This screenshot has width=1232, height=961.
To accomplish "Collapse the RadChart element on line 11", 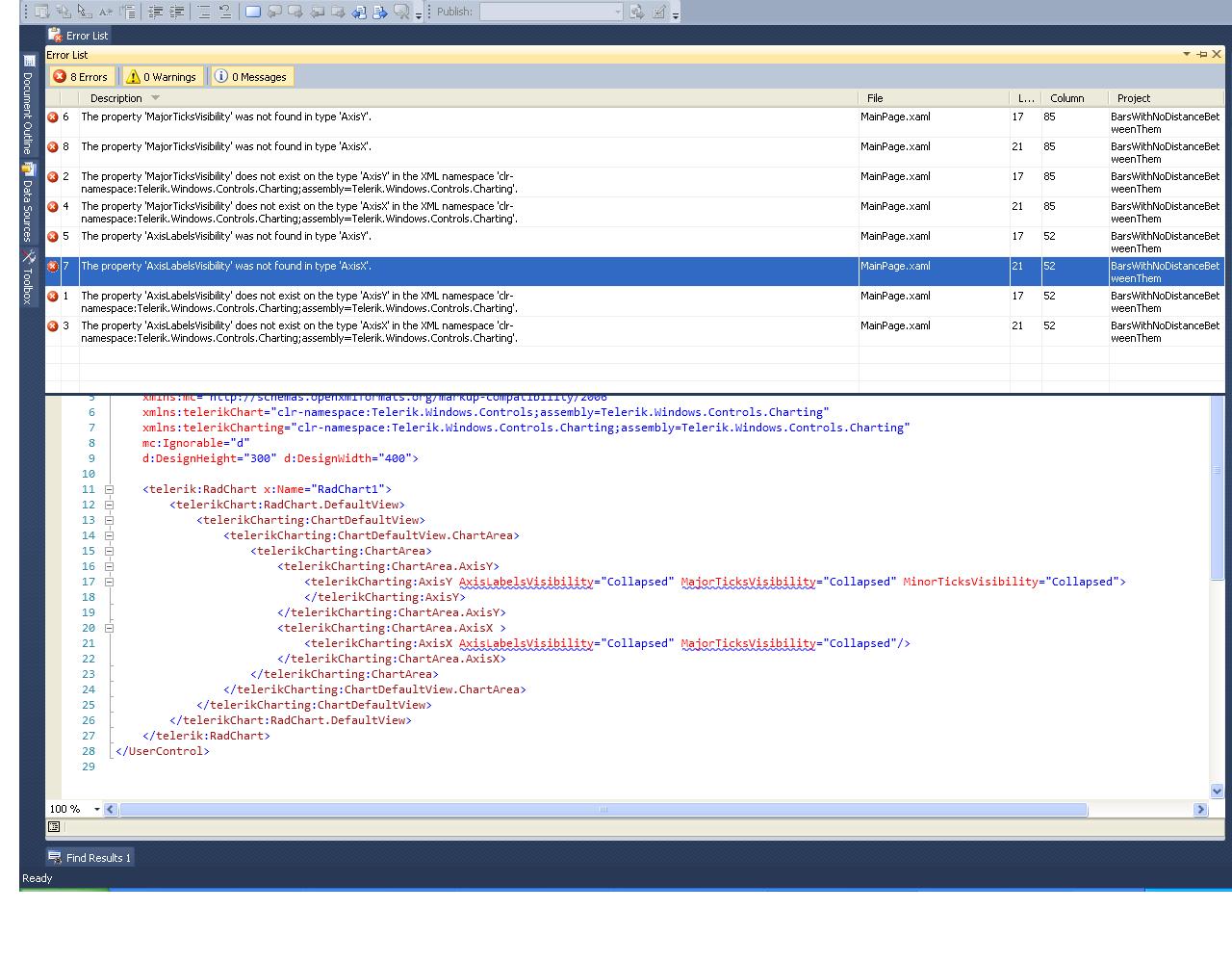I will (x=109, y=489).
